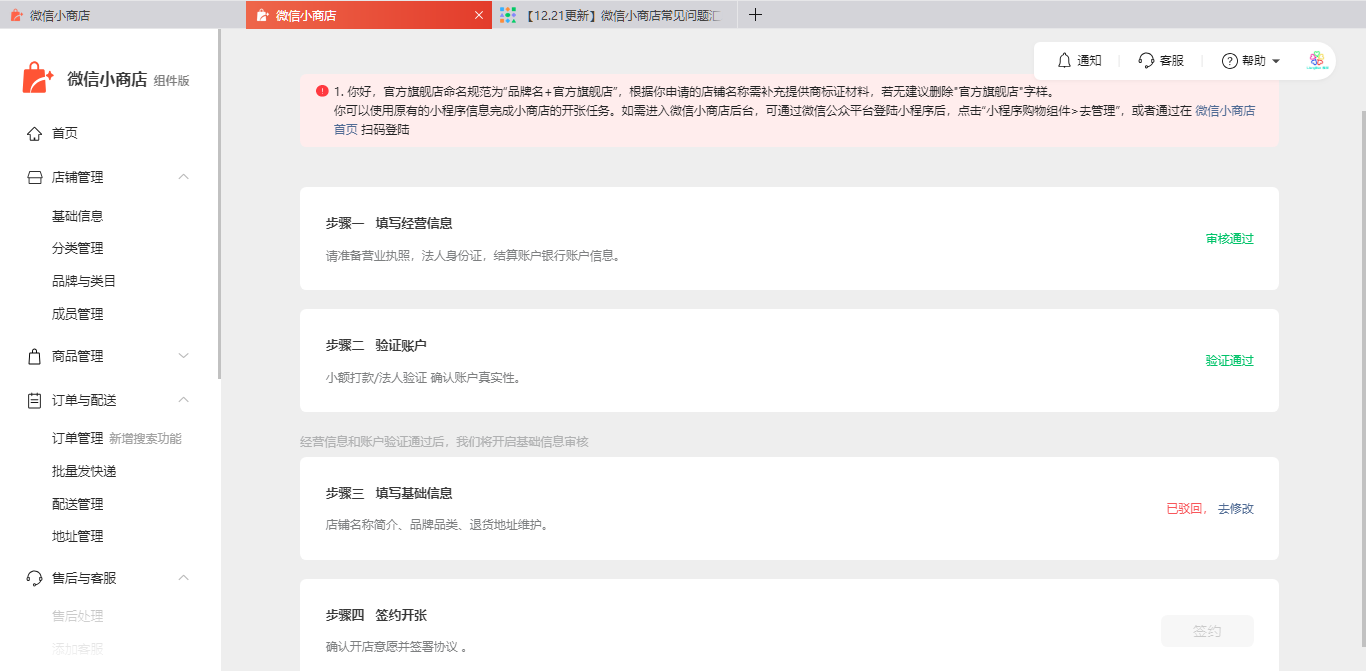
Task: Open 订单管理 in the sidebar
Action: (x=77, y=439)
